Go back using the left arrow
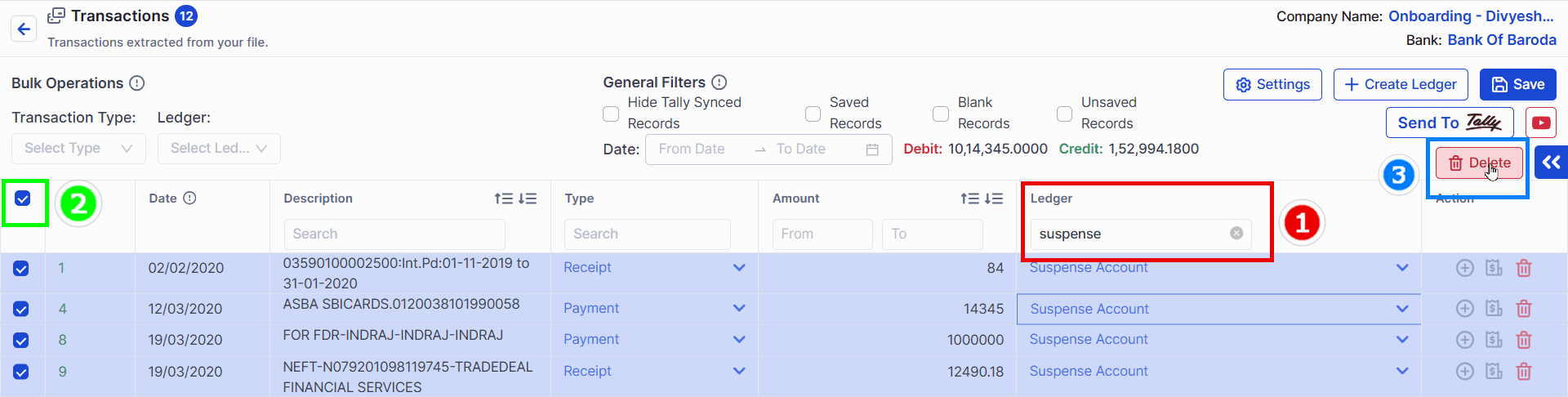Screen dimensions: 1568x397 [x=24, y=29]
